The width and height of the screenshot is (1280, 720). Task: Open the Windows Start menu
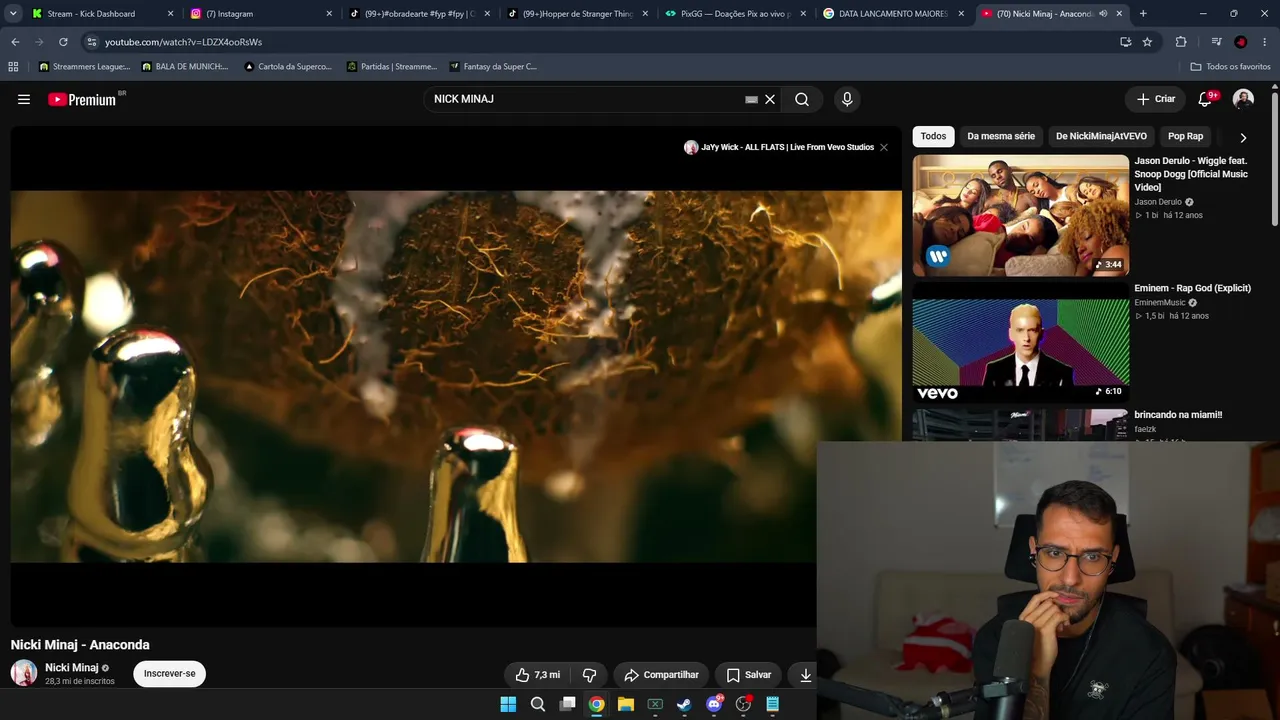[x=508, y=704]
